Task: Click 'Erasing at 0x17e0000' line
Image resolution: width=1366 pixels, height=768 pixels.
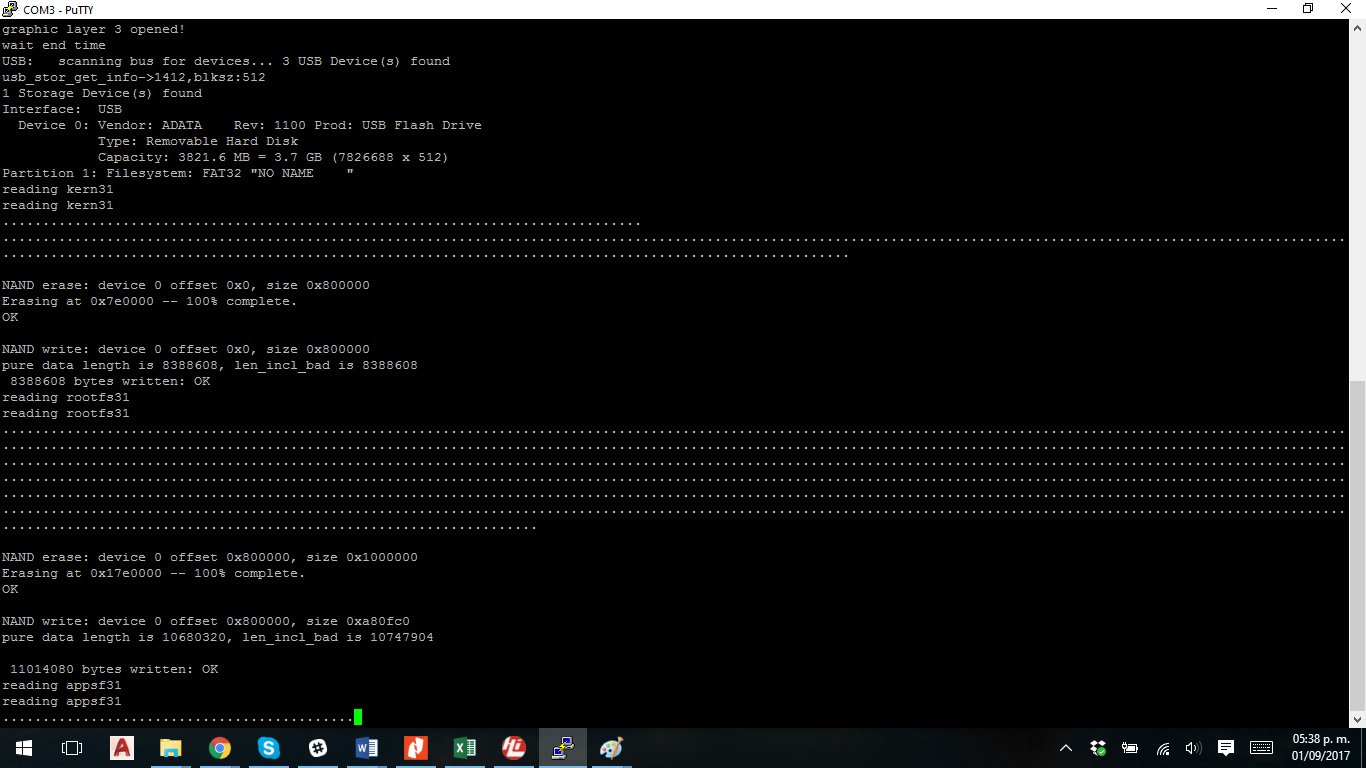Action: tap(154, 573)
